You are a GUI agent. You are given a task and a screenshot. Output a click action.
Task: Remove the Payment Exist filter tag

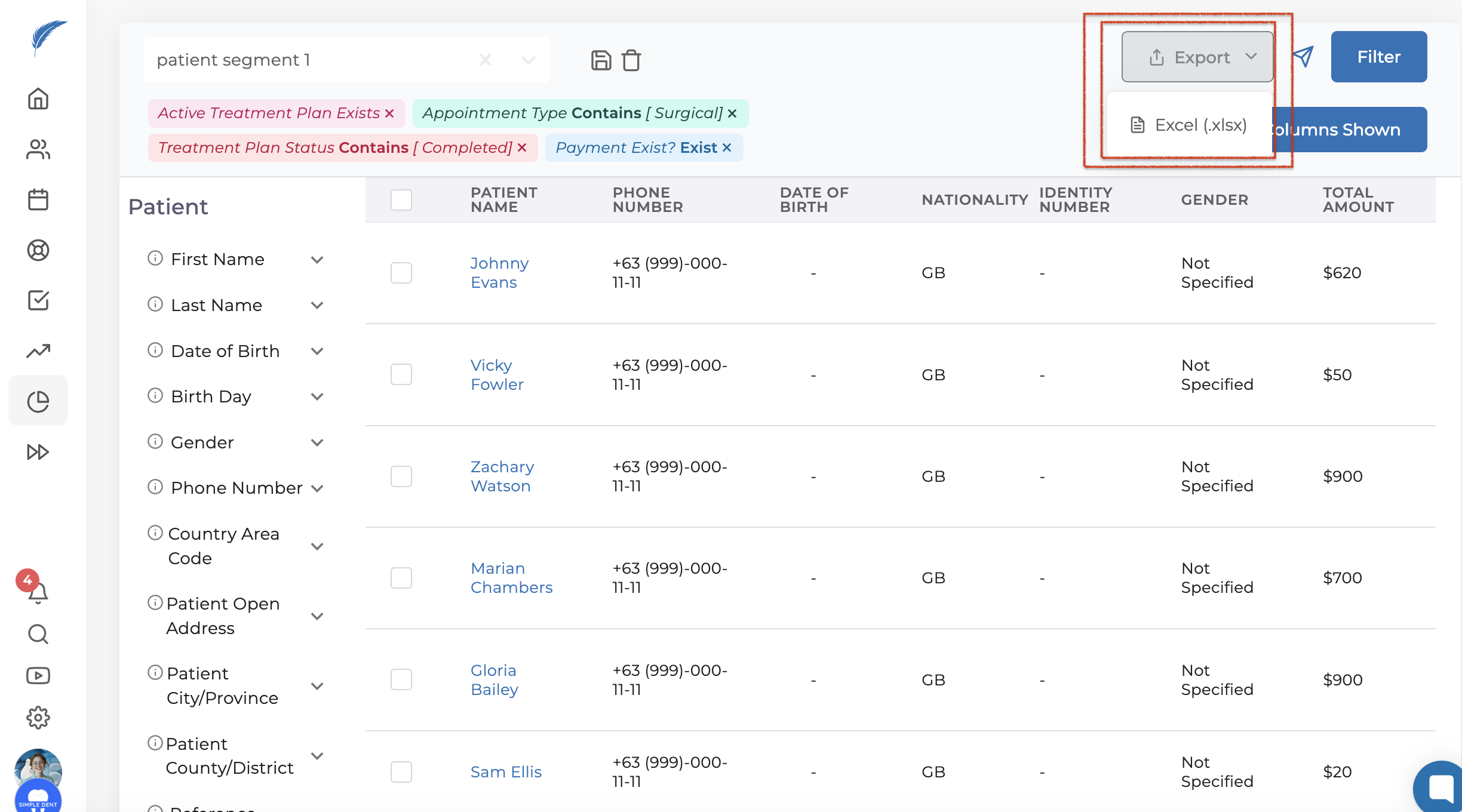coord(727,147)
